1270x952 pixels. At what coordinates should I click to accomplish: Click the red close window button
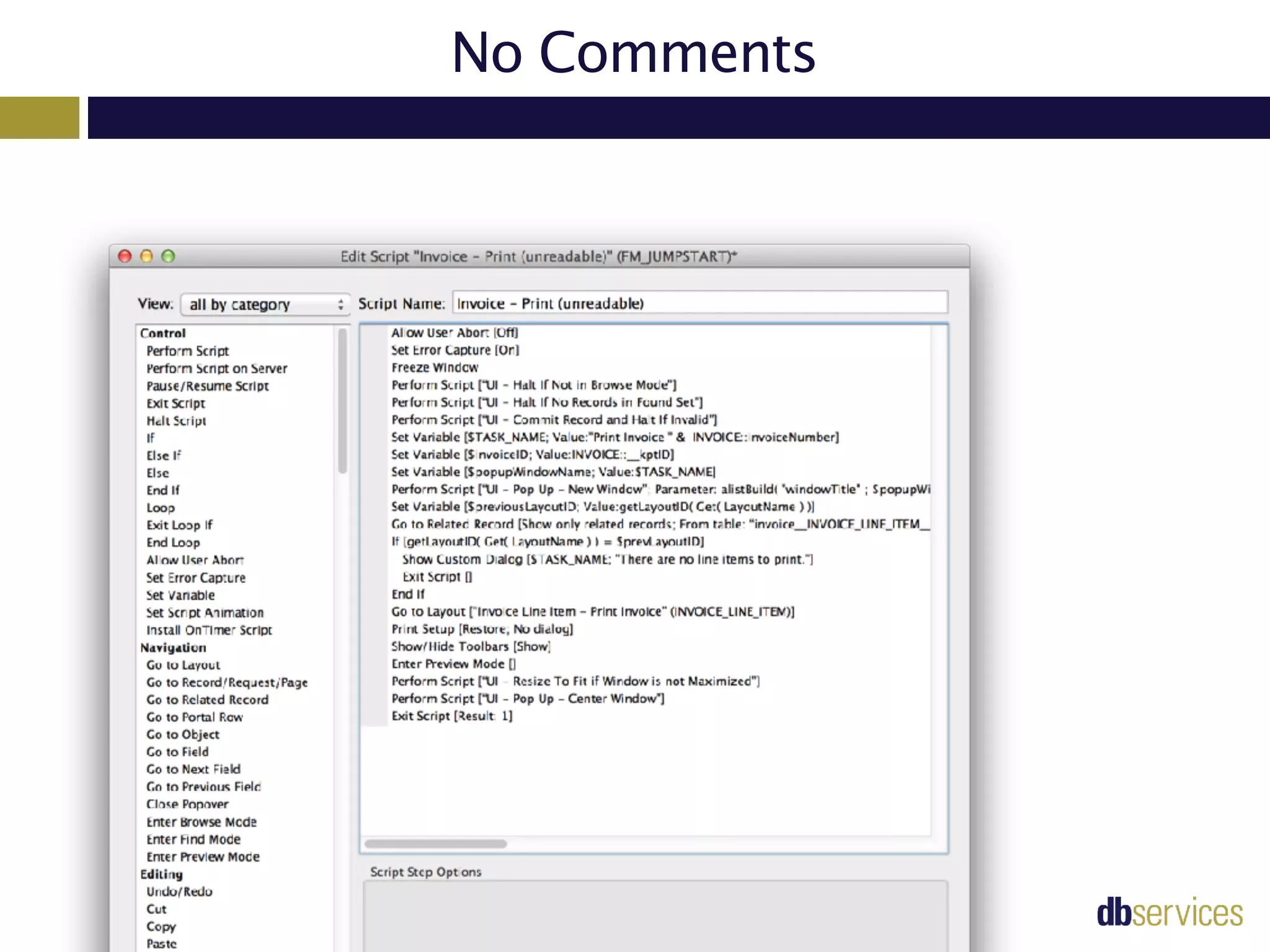point(125,256)
